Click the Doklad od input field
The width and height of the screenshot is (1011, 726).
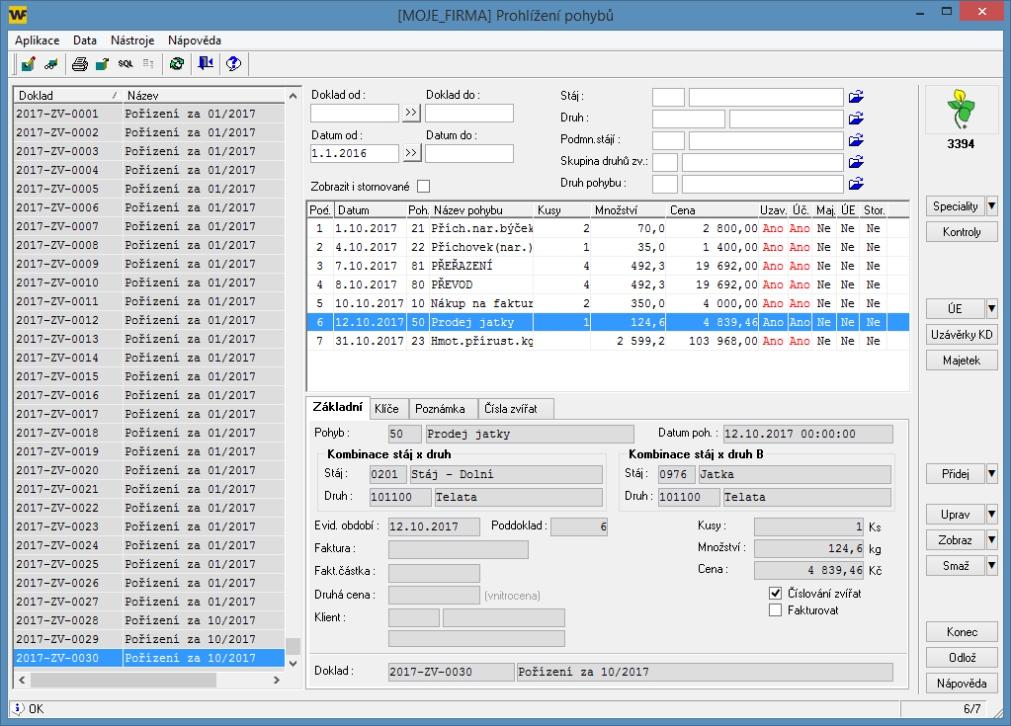(x=354, y=113)
